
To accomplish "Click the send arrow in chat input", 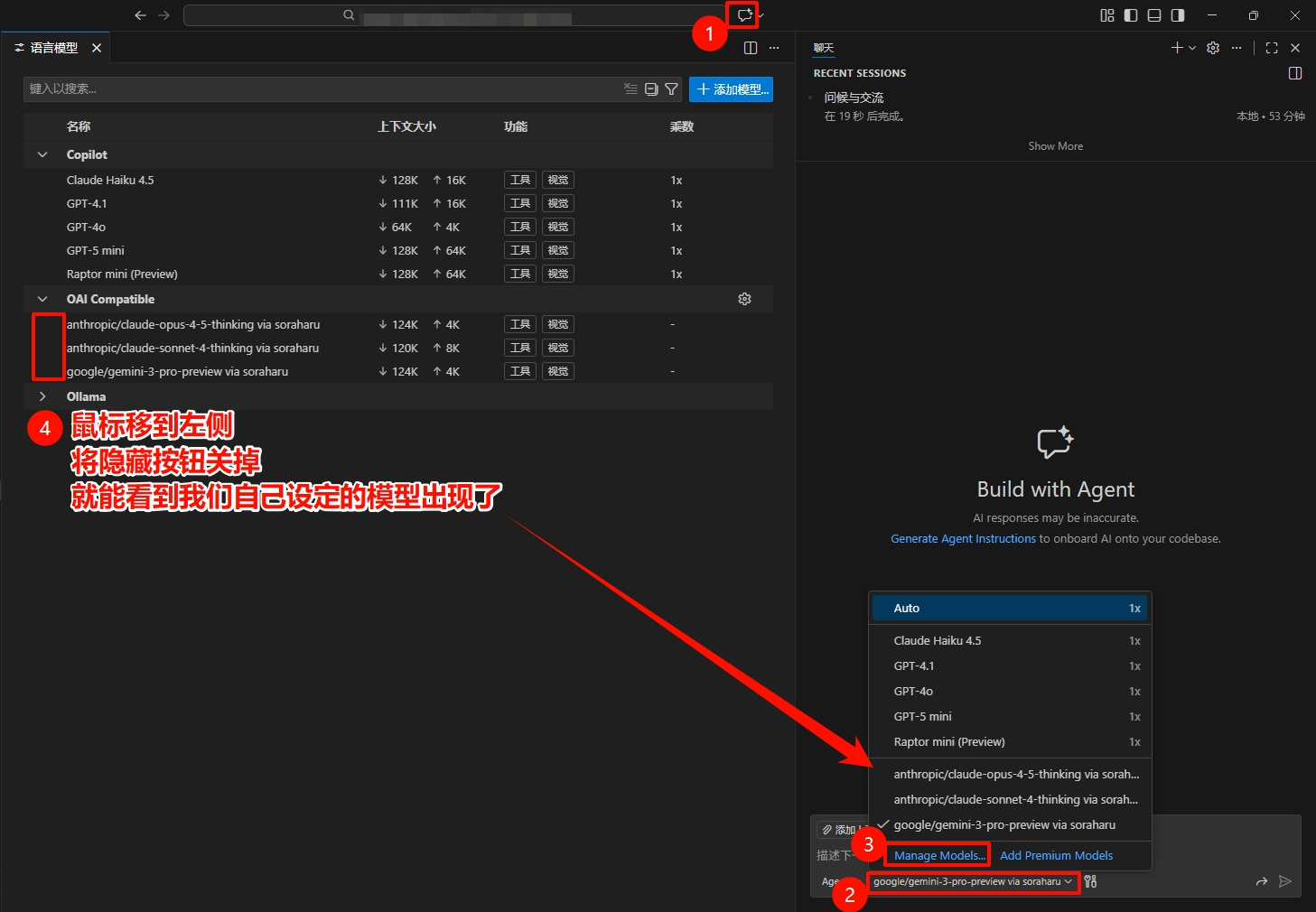I will 1285,881.
